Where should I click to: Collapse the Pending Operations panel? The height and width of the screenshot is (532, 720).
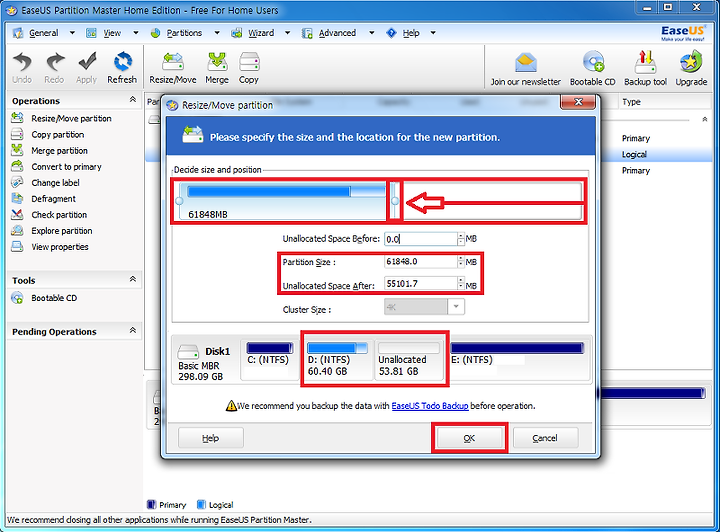point(133,330)
